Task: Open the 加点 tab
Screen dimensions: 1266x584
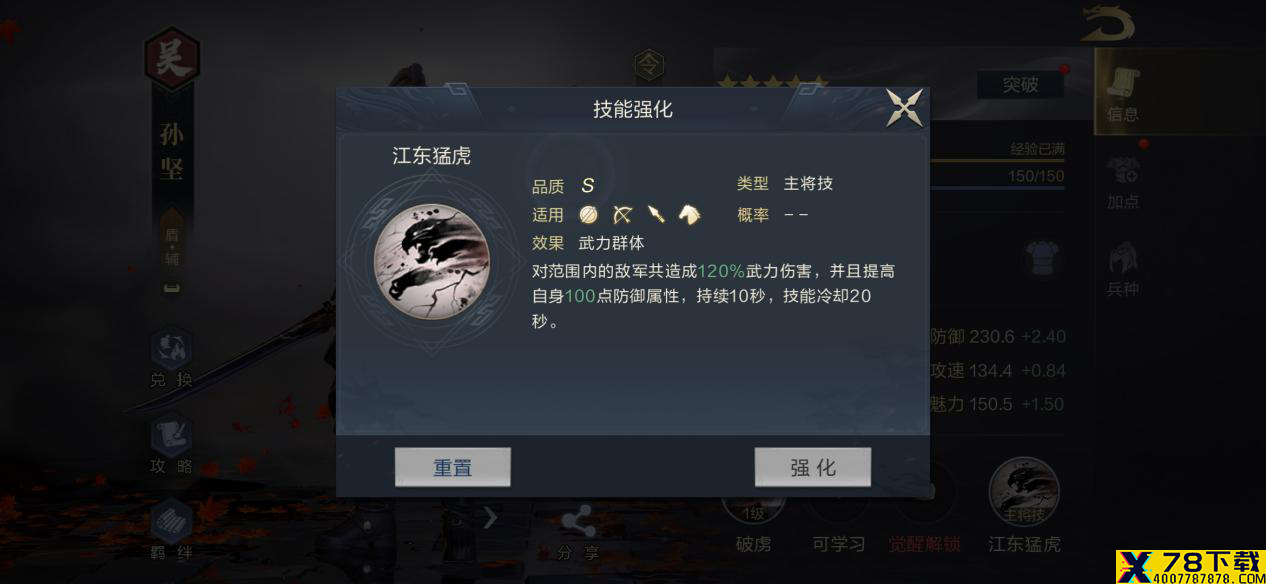Action: click(1123, 182)
